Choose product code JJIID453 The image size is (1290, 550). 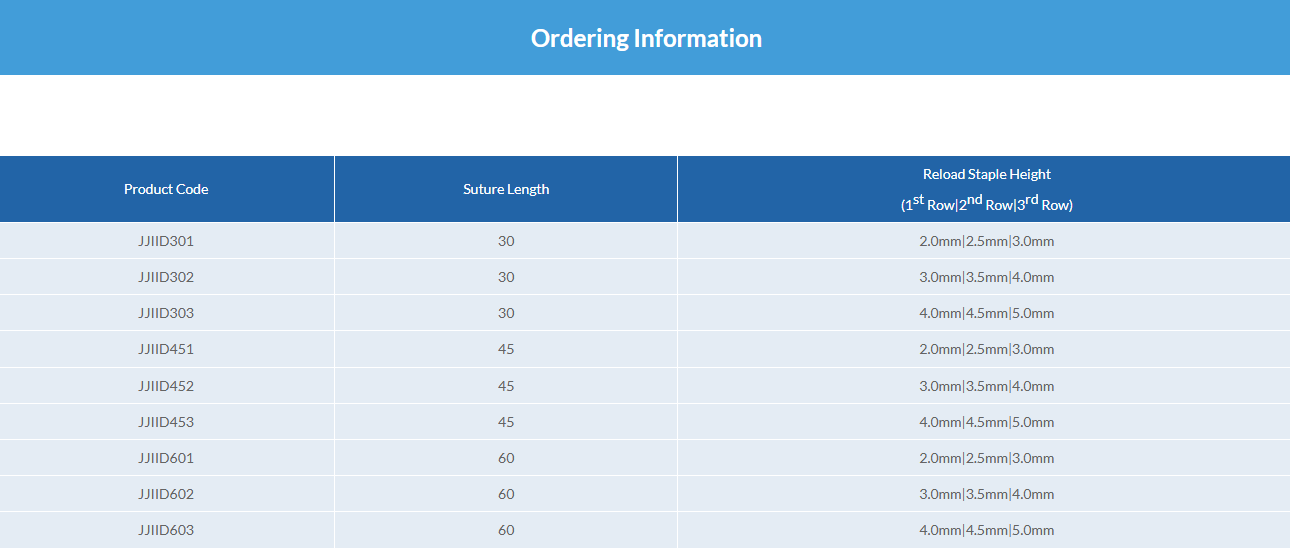pyautogui.click(x=166, y=422)
